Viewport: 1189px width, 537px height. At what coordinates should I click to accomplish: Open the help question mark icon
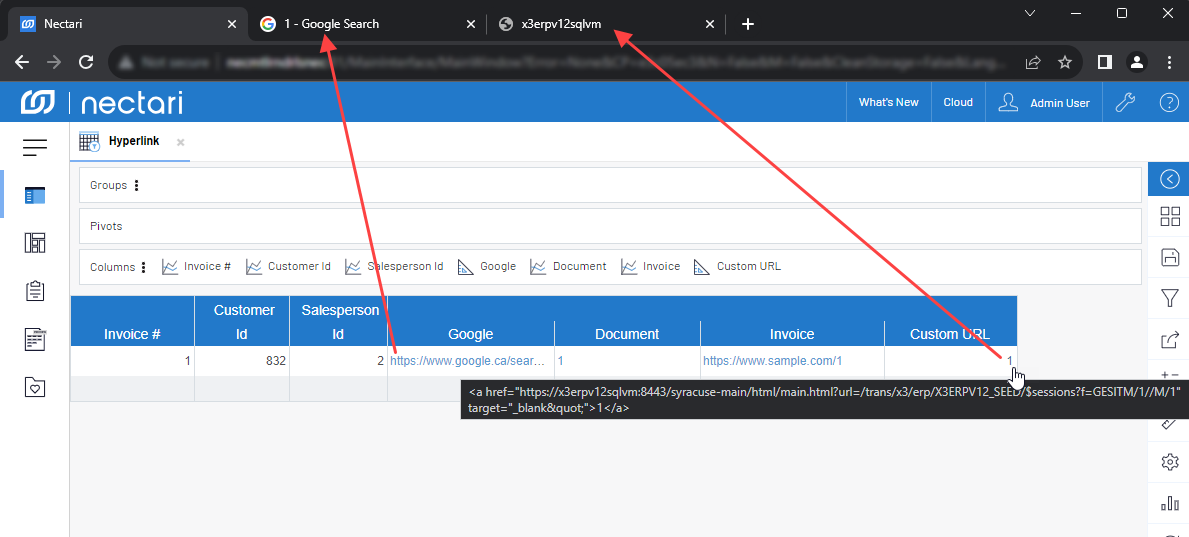point(1168,102)
